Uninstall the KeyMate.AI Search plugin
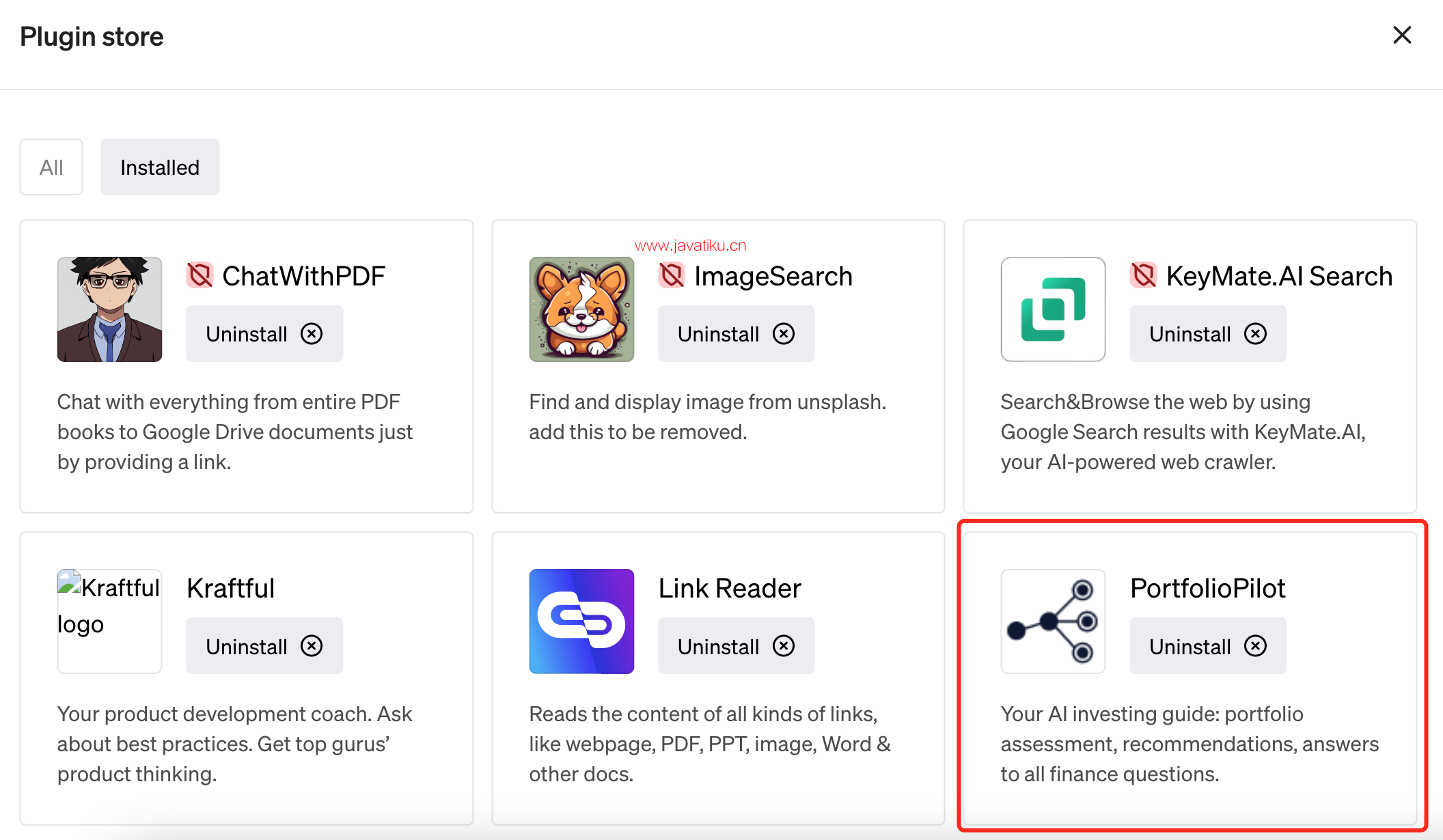 (1207, 334)
